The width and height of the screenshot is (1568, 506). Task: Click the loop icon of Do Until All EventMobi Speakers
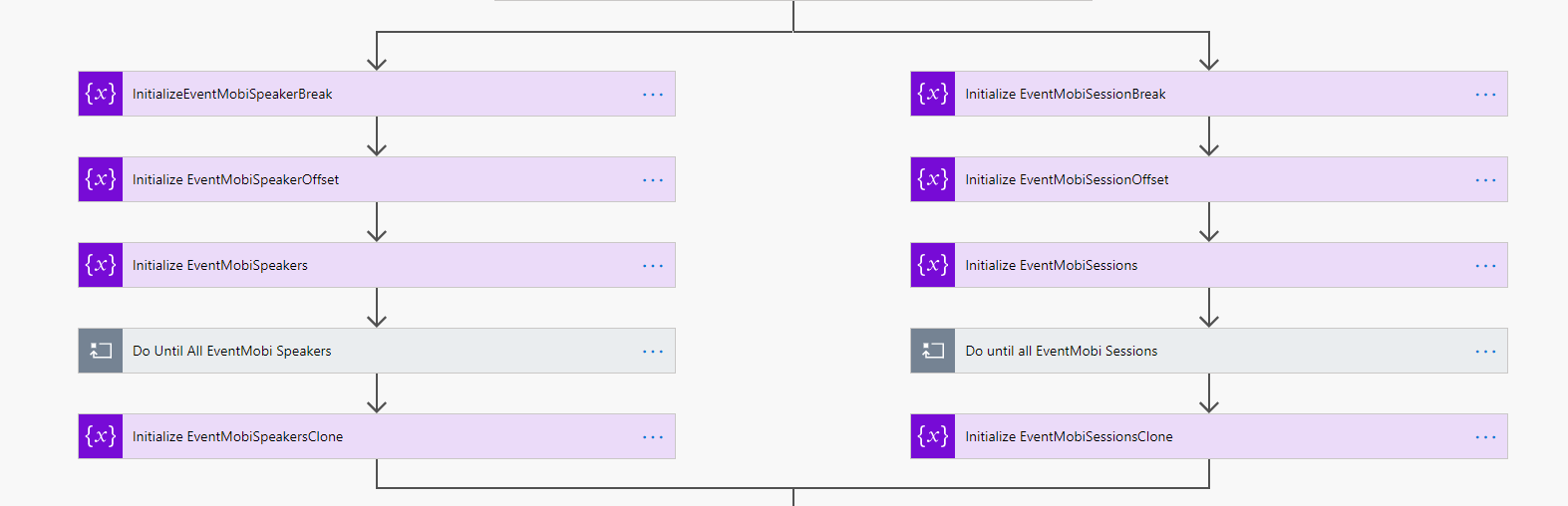[x=101, y=351]
